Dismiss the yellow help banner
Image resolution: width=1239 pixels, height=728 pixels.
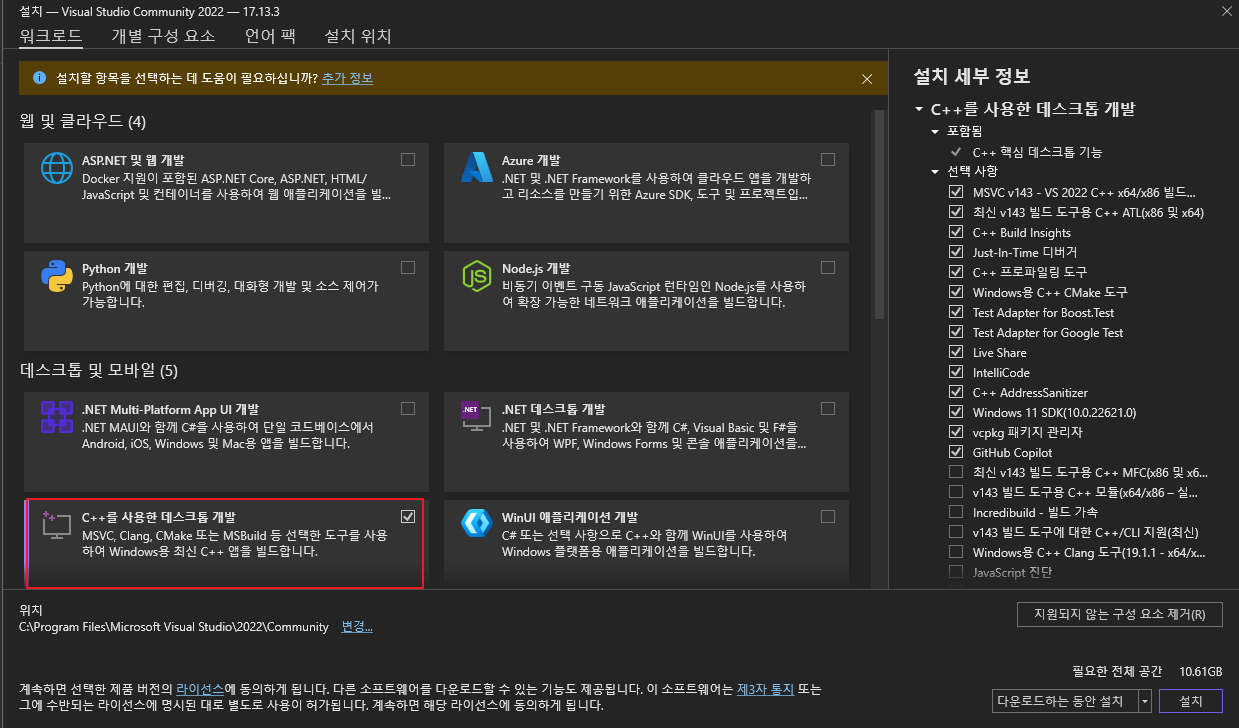(x=867, y=79)
